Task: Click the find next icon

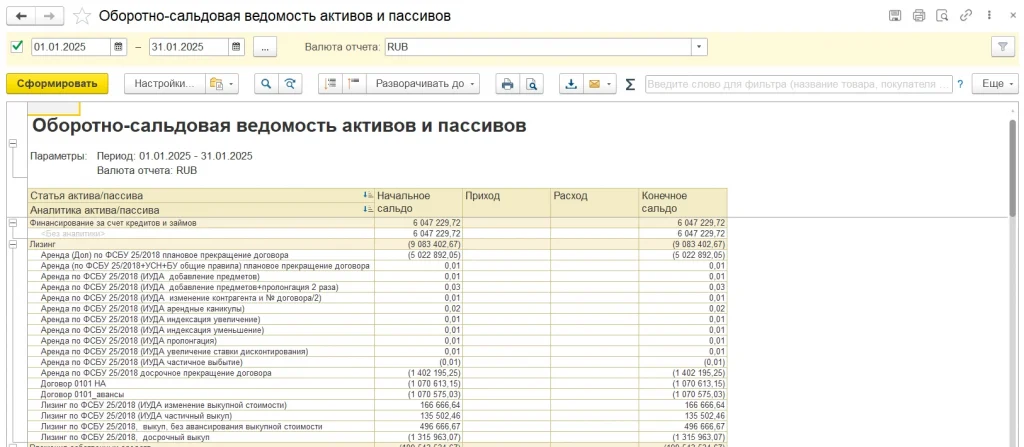Action: point(291,84)
